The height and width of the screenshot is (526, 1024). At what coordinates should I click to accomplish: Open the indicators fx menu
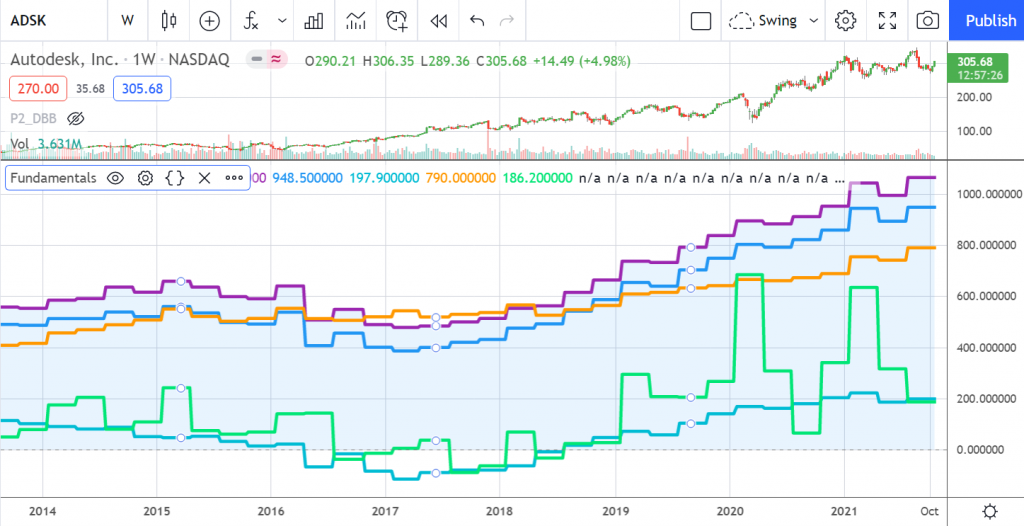click(251, 20)
